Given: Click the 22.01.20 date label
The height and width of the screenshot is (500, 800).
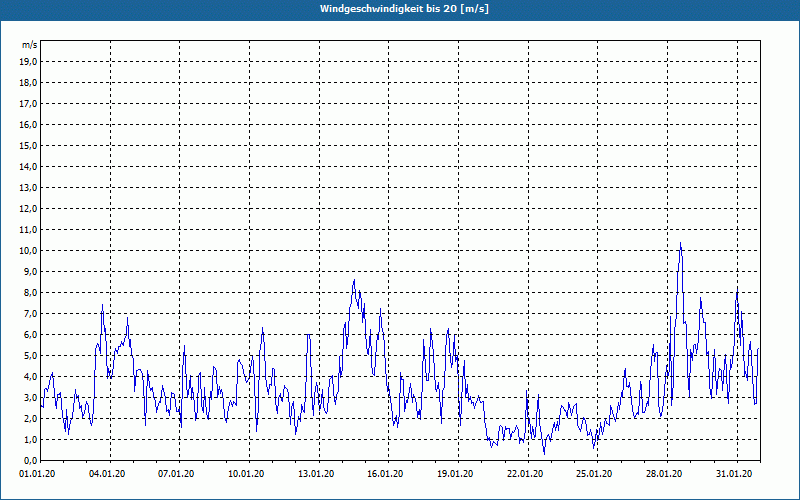Looking at the screenshot, I should (x=524, y=473).
